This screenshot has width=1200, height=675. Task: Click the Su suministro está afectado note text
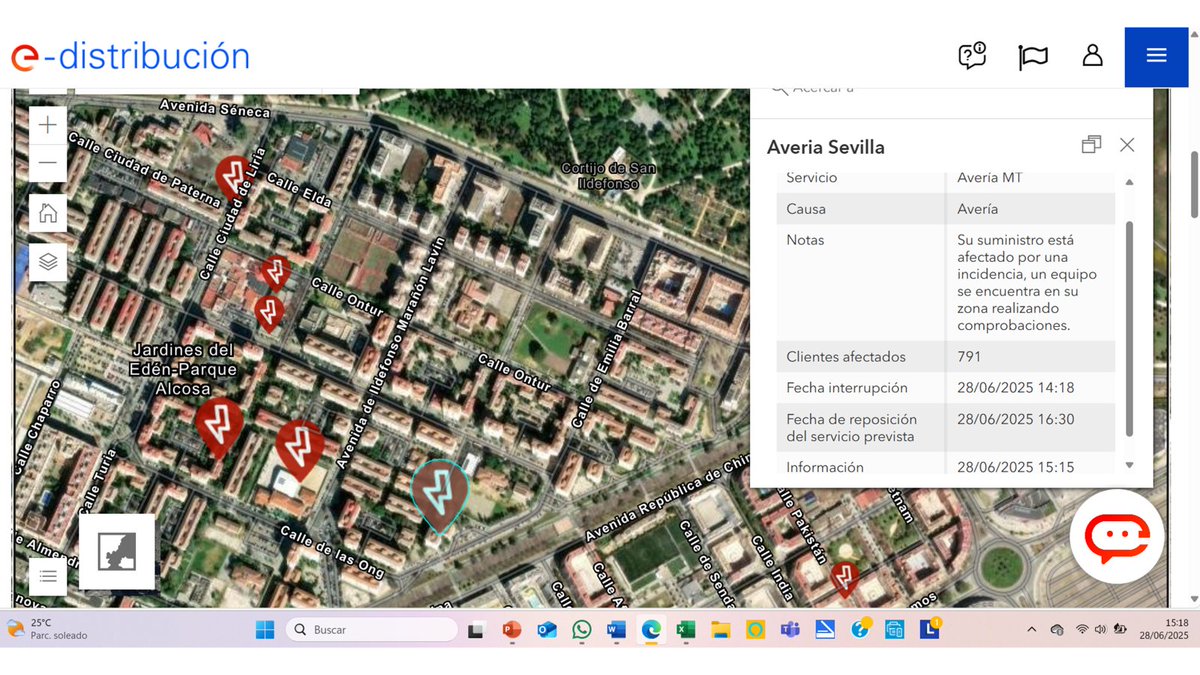(x=1027, y=283)
